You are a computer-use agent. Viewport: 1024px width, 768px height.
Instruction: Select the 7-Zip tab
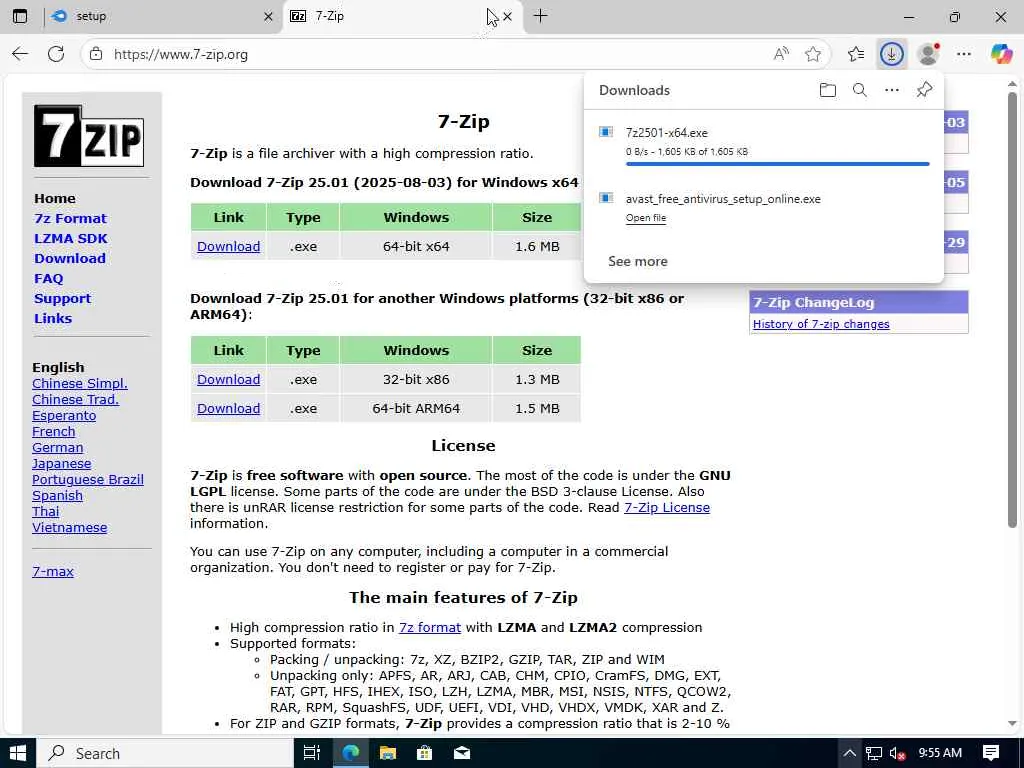[402, 16]
